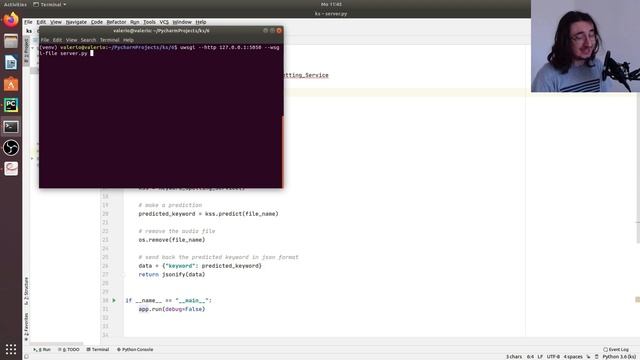Maximize the terminal window
The height and width of the screenshot is (360, 640).
pos(272,31)
